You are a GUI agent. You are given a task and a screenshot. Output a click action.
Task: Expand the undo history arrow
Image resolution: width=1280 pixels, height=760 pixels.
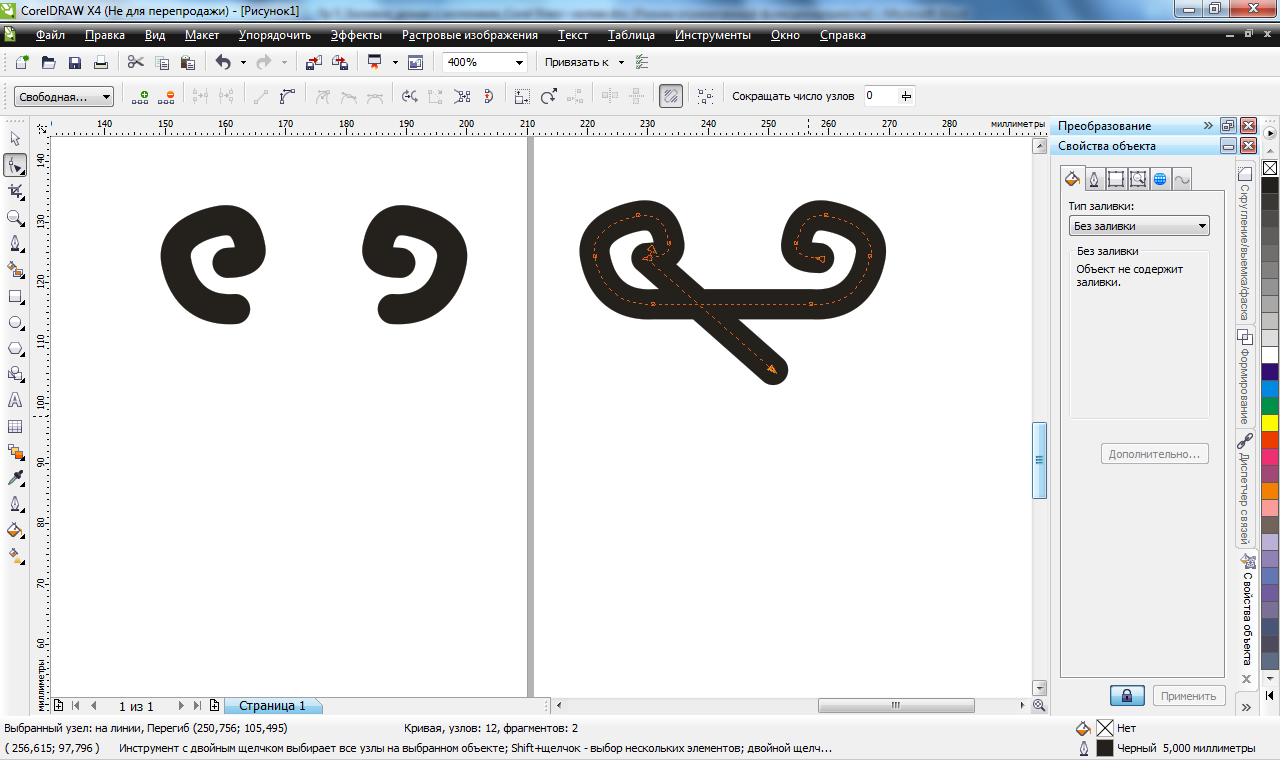pos(243,62)
